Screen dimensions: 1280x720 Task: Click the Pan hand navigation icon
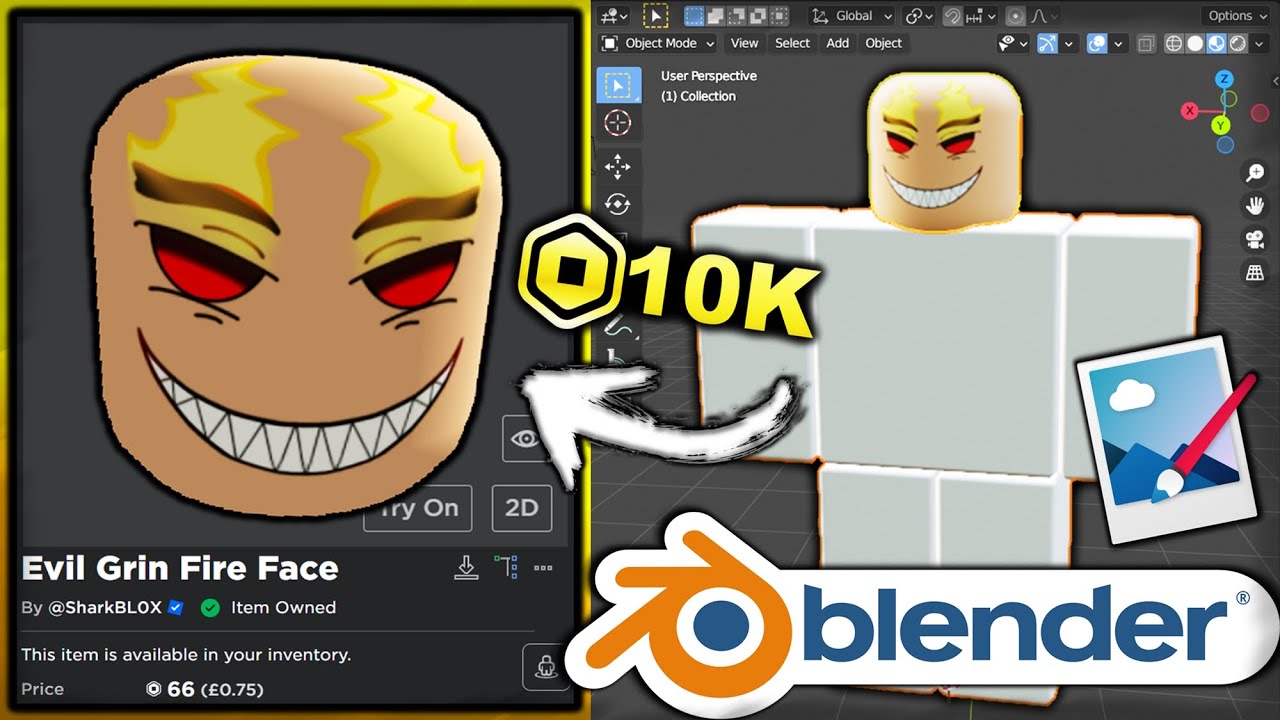(1254, 206)
